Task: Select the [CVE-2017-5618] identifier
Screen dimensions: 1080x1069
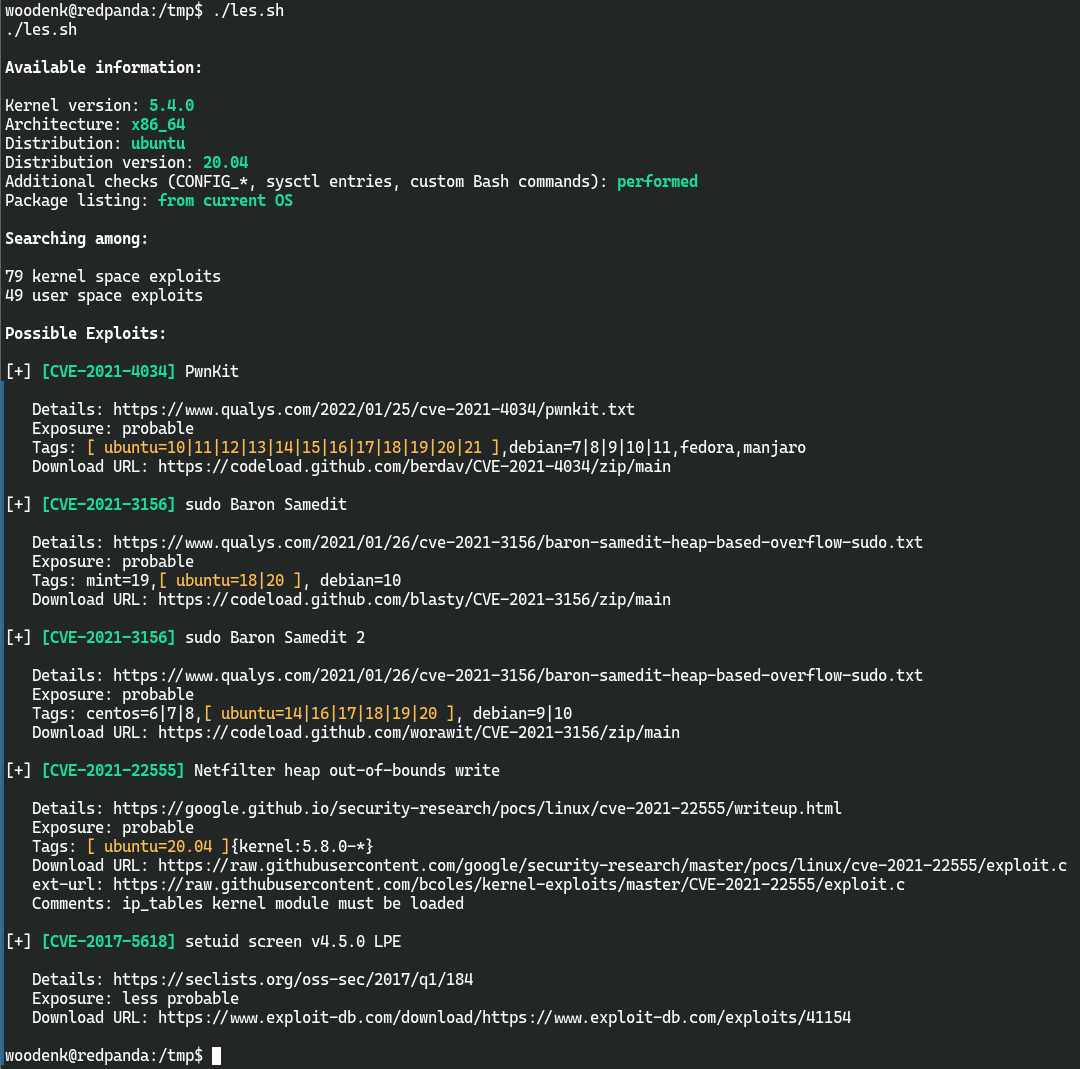Action: point(108,942)
